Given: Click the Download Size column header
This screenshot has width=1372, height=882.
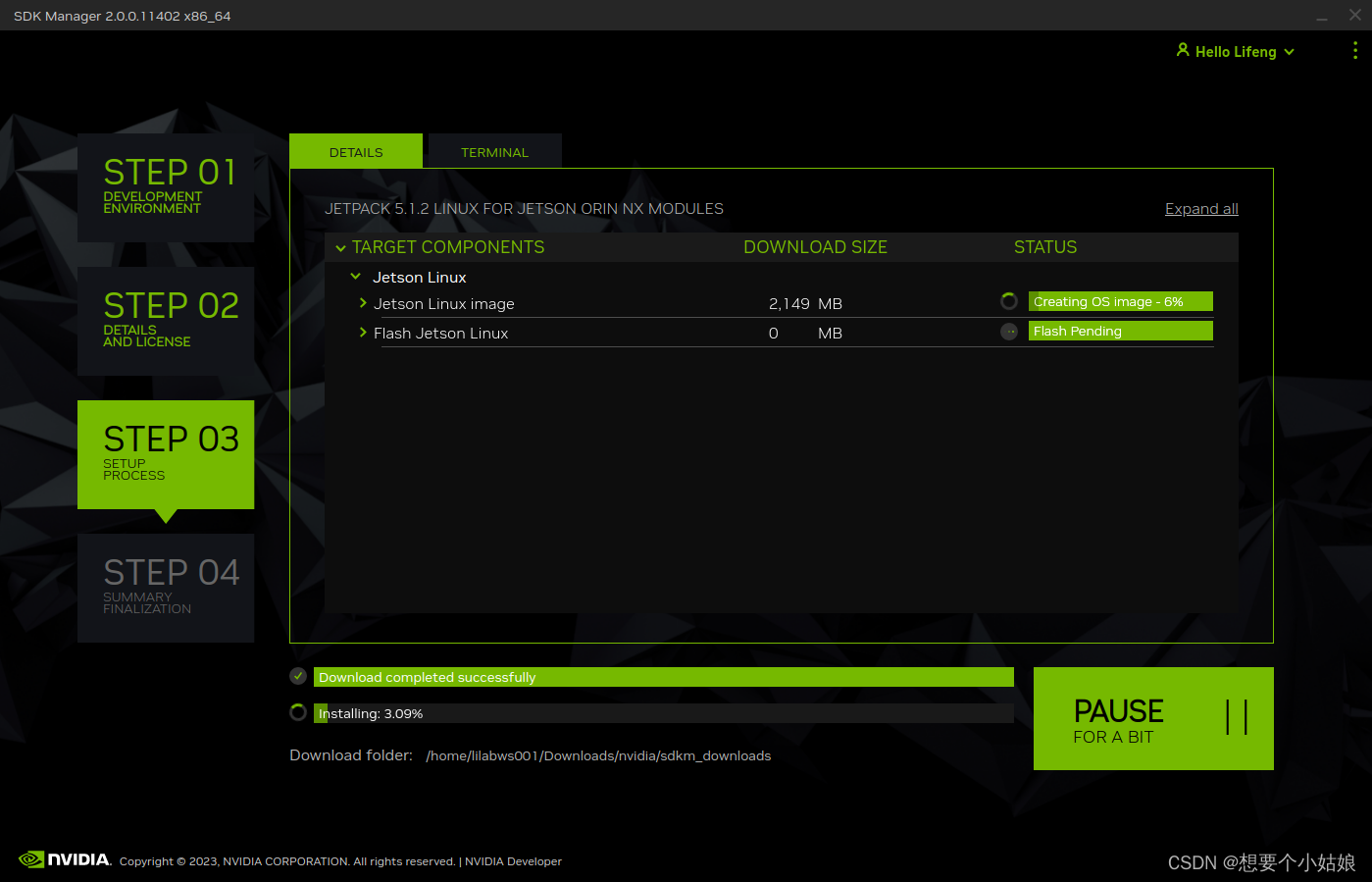Looking at the screenshot, I should coord(815,247).
